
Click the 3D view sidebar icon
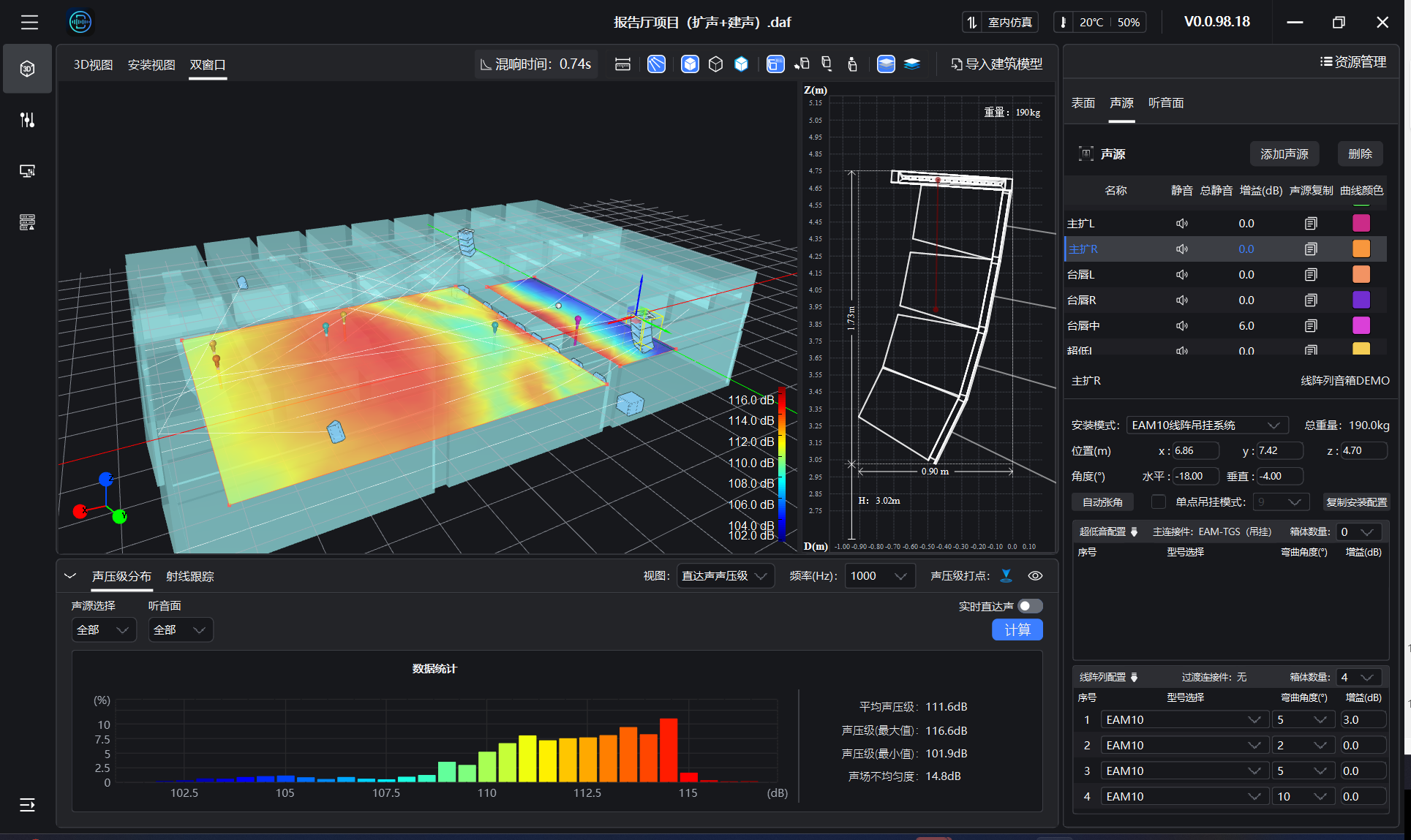pyautogui.click(x=27, y=69)
